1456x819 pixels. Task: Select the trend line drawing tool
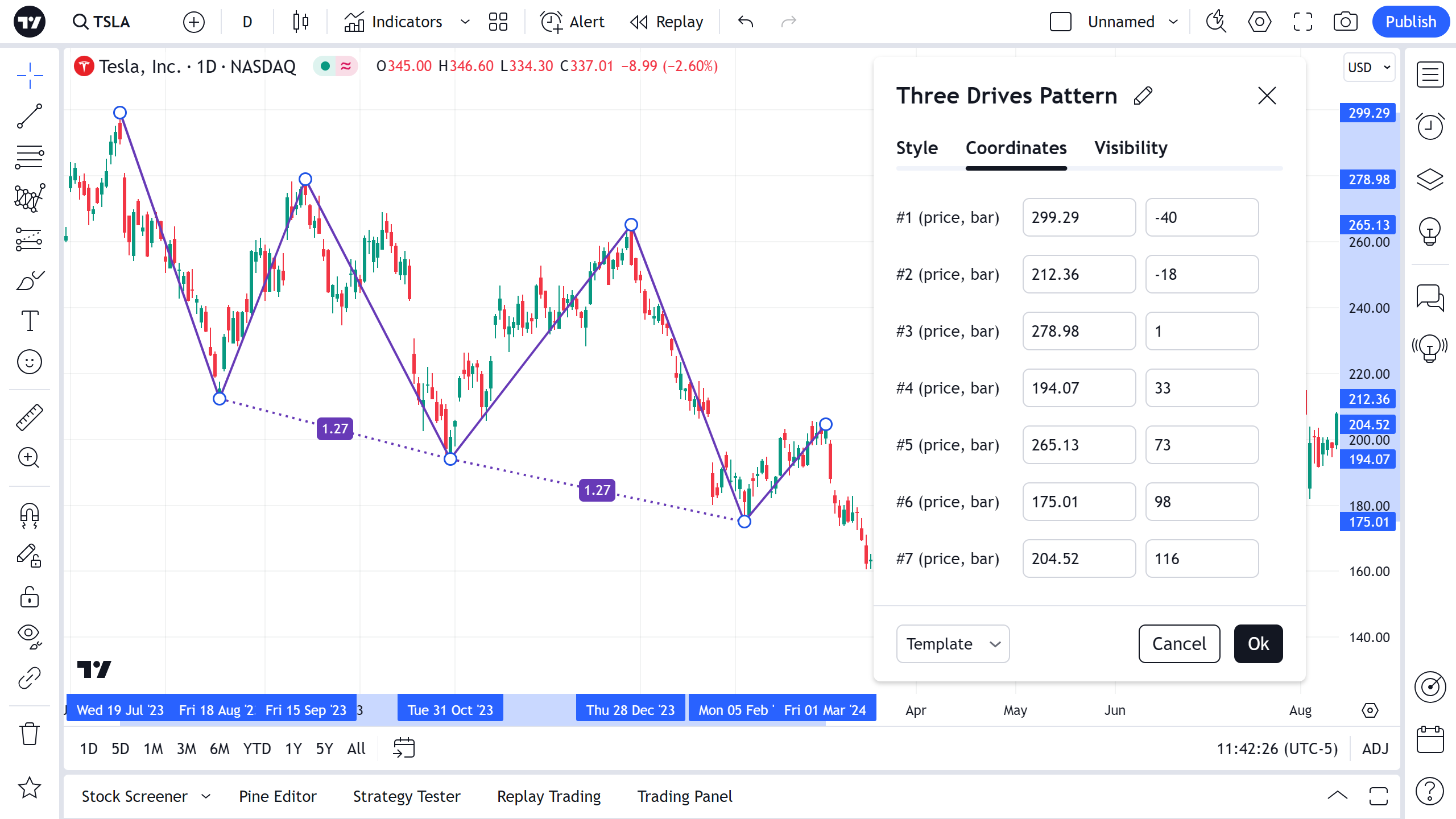click(x=30, y=116)
